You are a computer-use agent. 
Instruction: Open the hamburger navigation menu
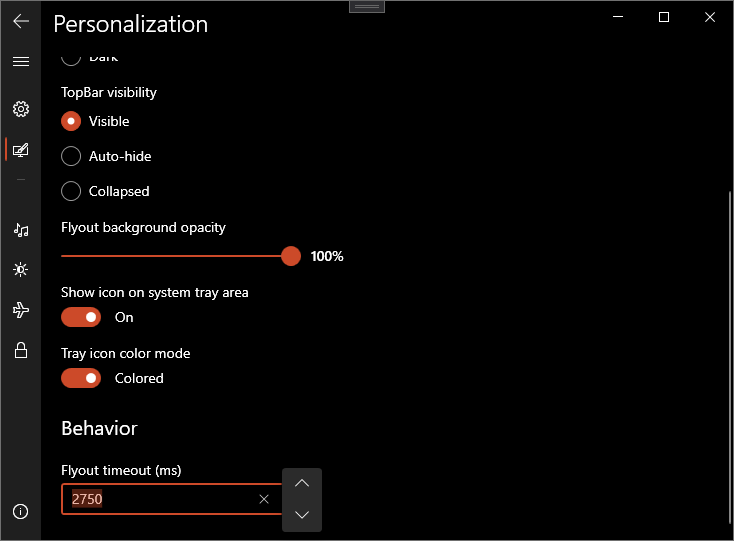click(x=21, y=61)
